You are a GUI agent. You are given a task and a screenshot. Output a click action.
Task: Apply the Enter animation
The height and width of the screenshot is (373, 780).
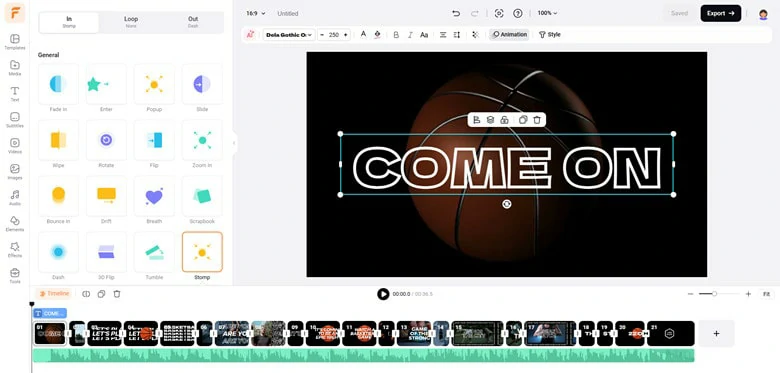tap(106, 84)
